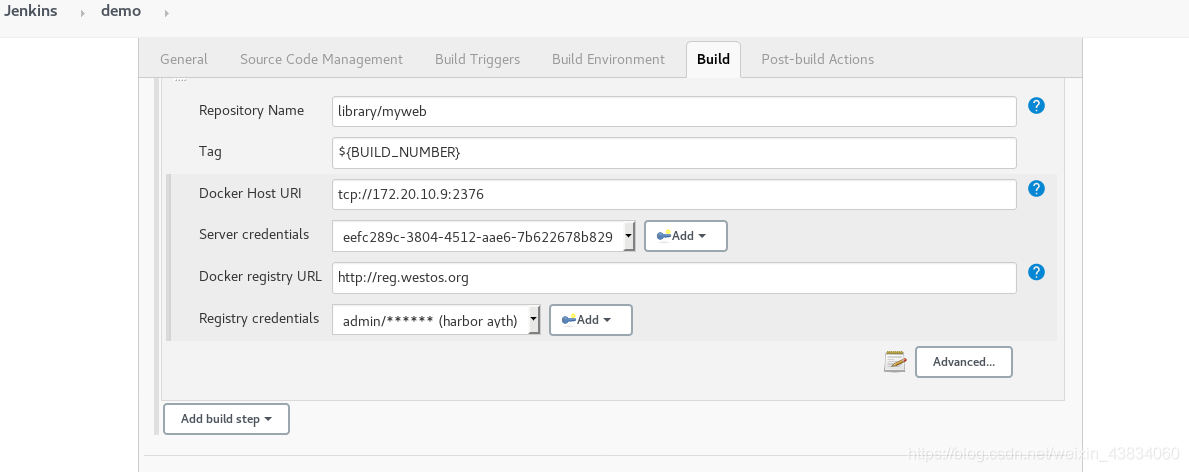Go to demo breadcrumb link
The height and width of the screenshot is (472, 1189).
point(121,11)
